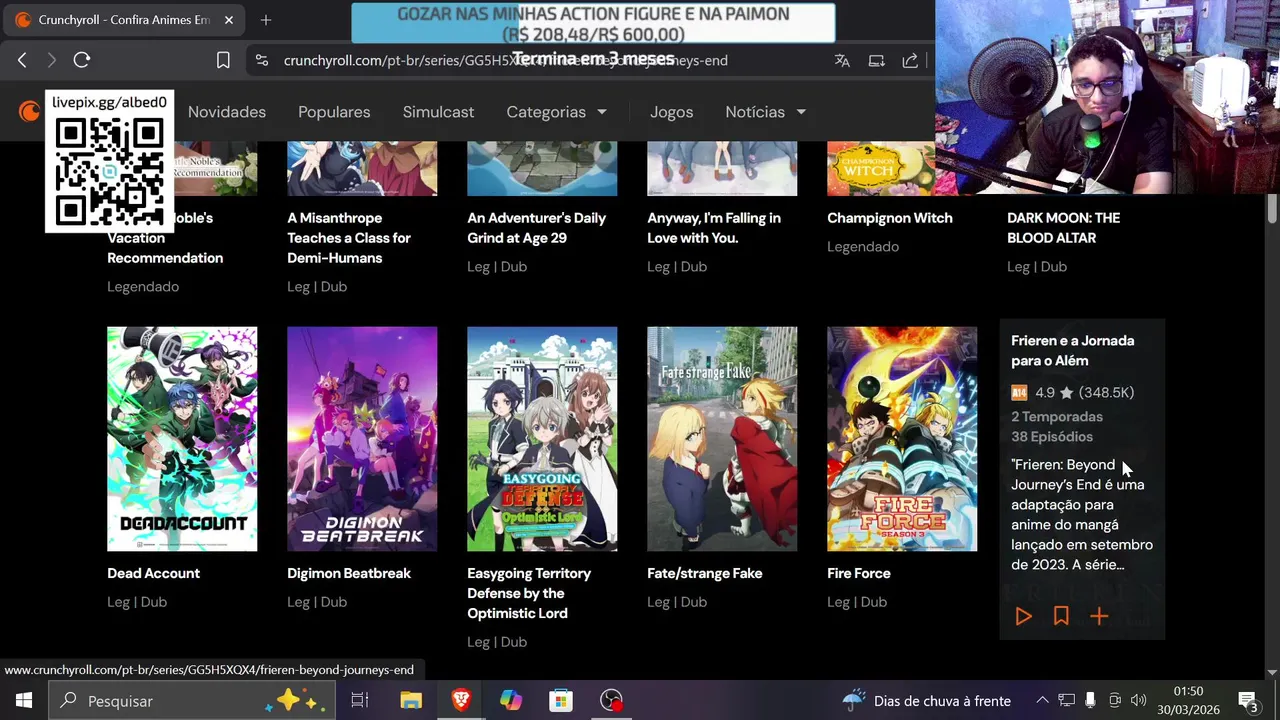Click the 4.9 star rating on Frieren

pos(1054,393)
